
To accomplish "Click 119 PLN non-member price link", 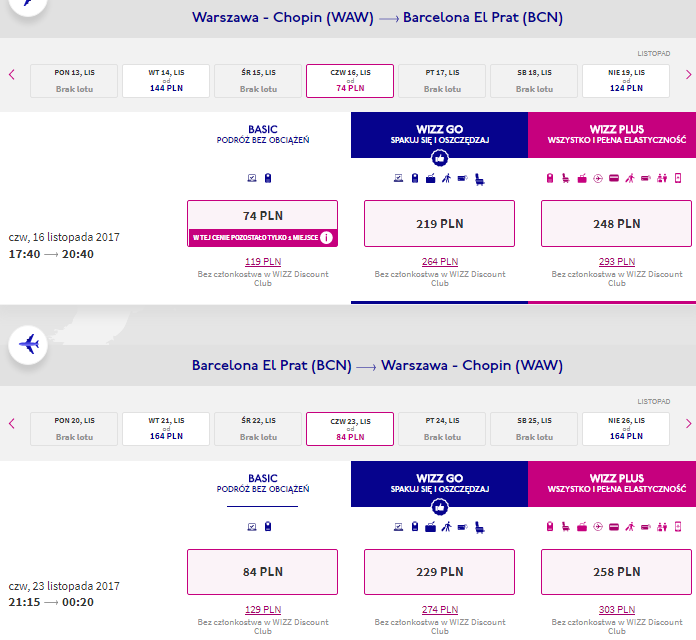I will click(263, 262).
